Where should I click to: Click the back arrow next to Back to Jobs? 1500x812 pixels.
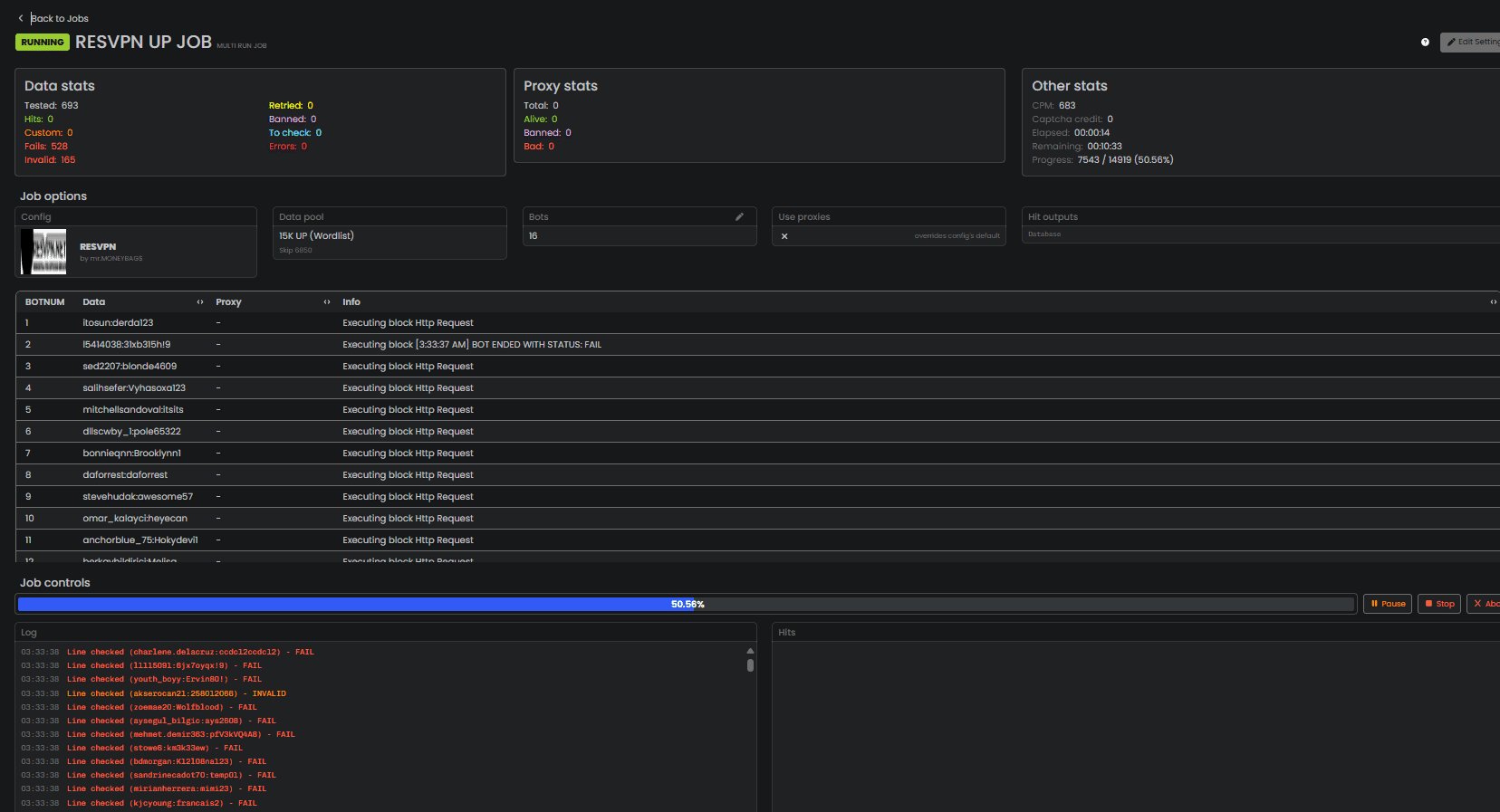[21, 18]
